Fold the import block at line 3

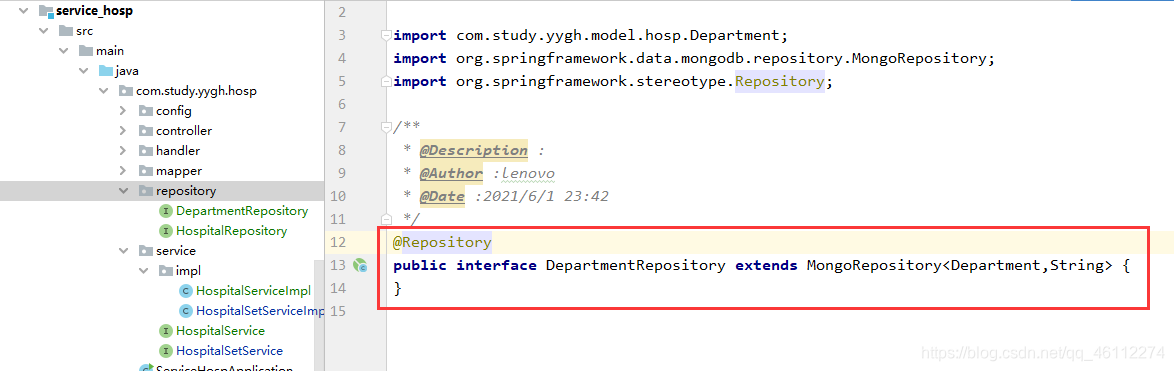pyautogui.click(x=386, y=34)
